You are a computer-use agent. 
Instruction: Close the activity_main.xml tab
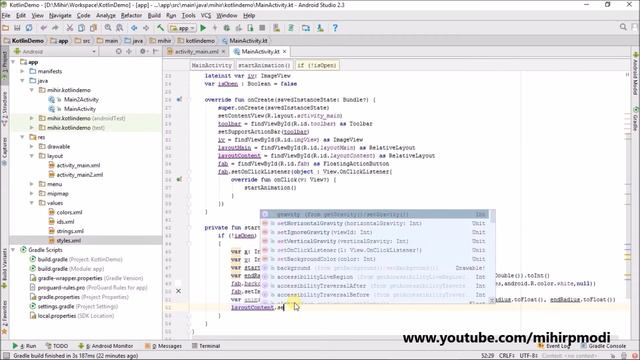point(223,52)
